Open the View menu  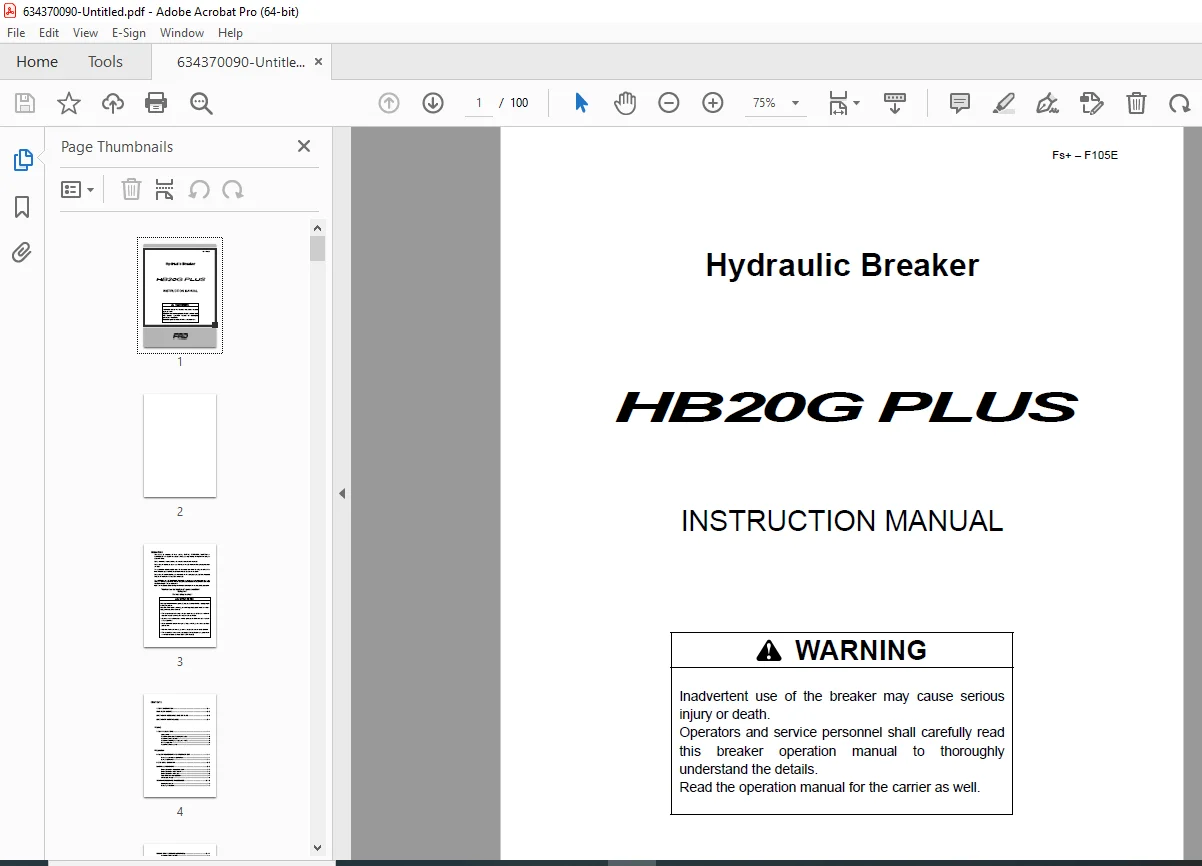point(85,33)
